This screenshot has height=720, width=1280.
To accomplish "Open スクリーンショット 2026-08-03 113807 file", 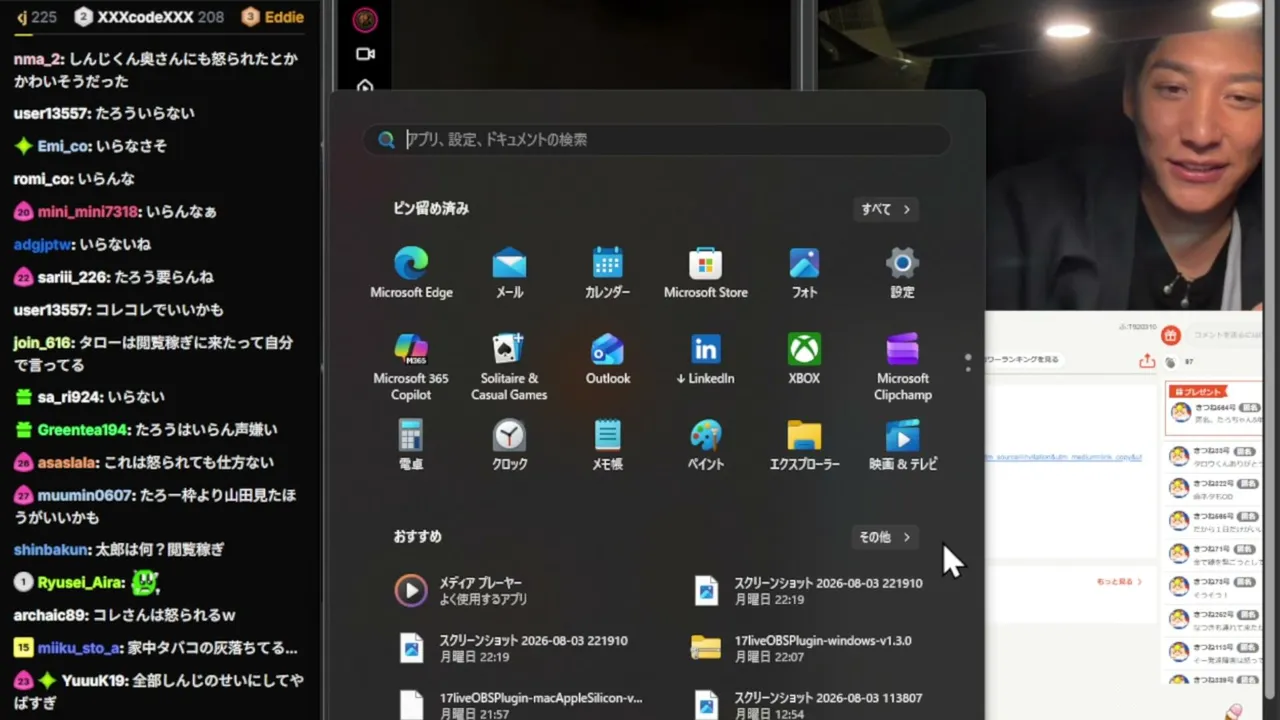I will pyautogui.click(x=808, y=705).
